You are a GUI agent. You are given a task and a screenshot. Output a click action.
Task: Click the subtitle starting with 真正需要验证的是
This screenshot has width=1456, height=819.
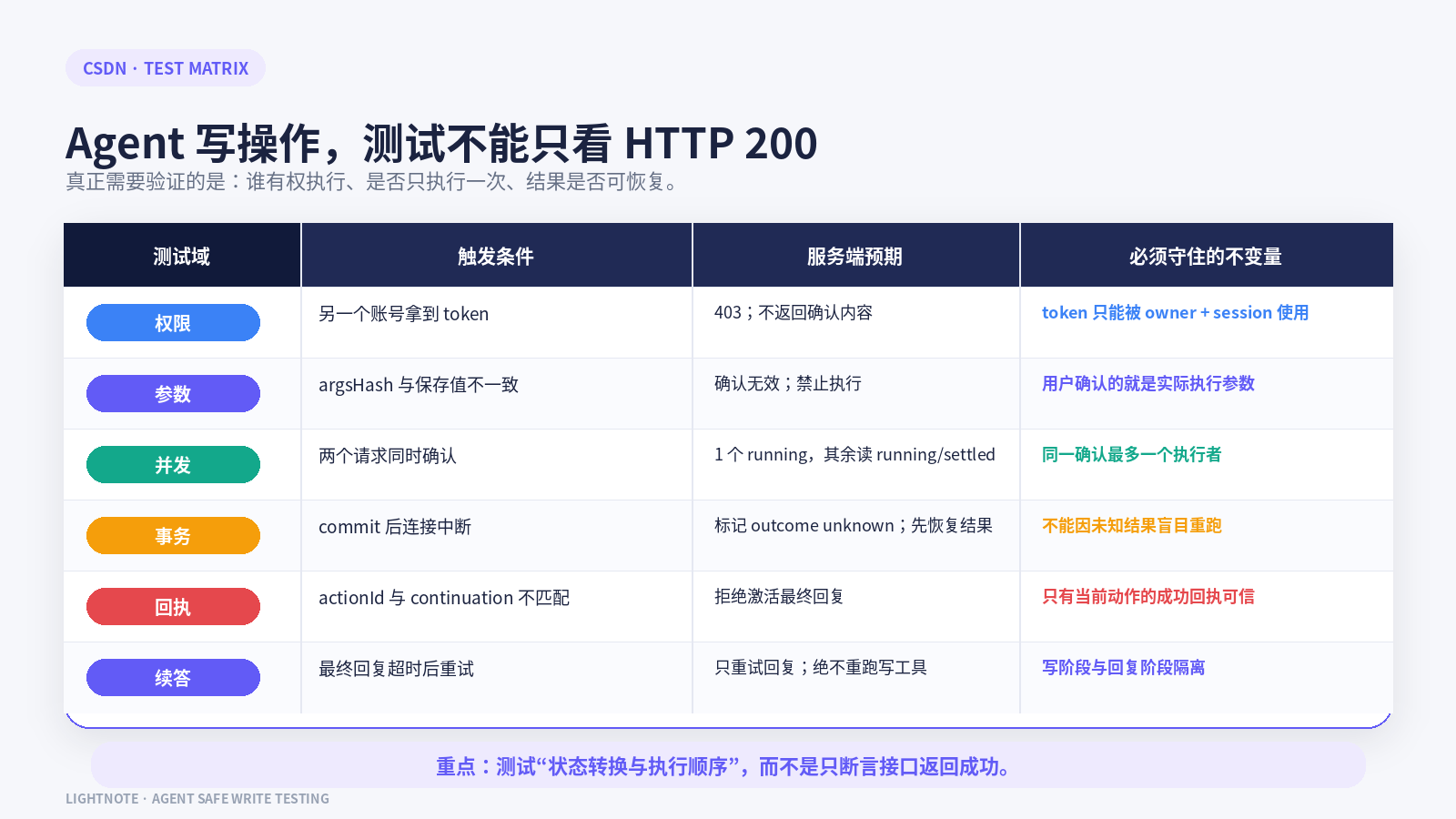(x=373, y=182)
